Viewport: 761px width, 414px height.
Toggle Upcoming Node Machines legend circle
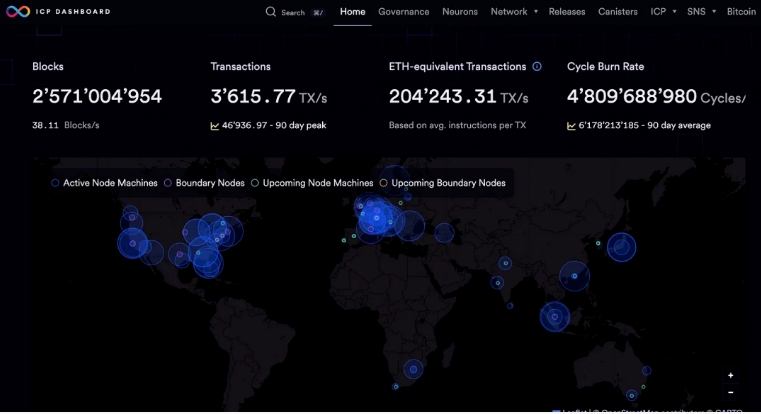click(255, 183)
